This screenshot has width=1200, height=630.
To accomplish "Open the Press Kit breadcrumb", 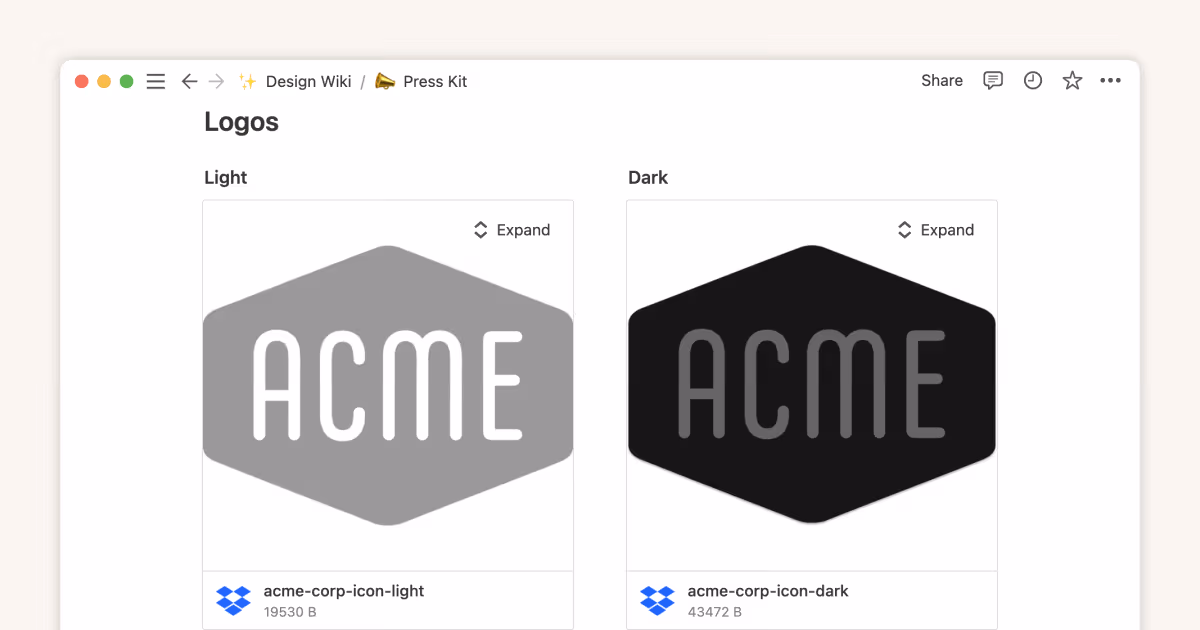I will coord(434,81).
